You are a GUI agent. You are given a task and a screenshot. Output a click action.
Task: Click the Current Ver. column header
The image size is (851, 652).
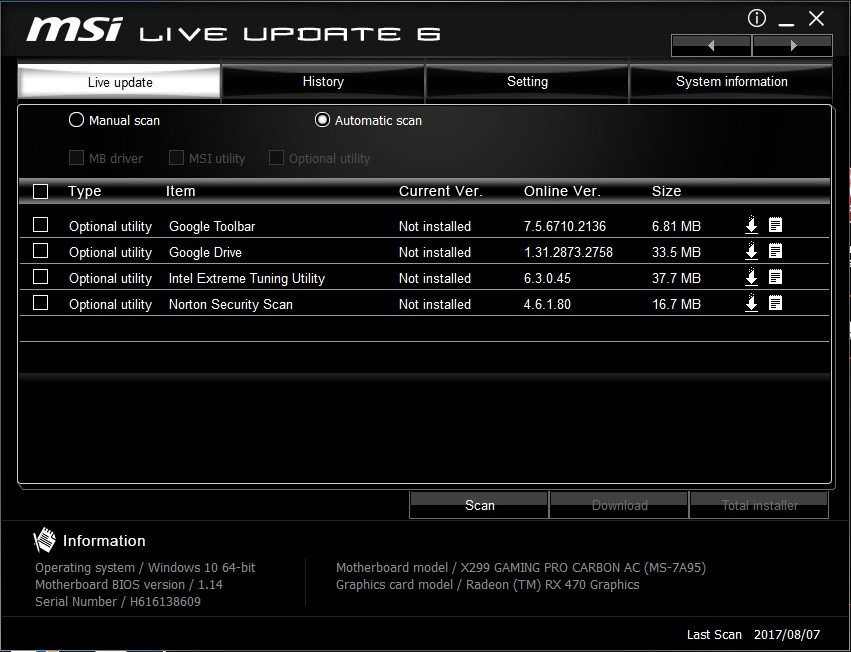pos(440,191)
